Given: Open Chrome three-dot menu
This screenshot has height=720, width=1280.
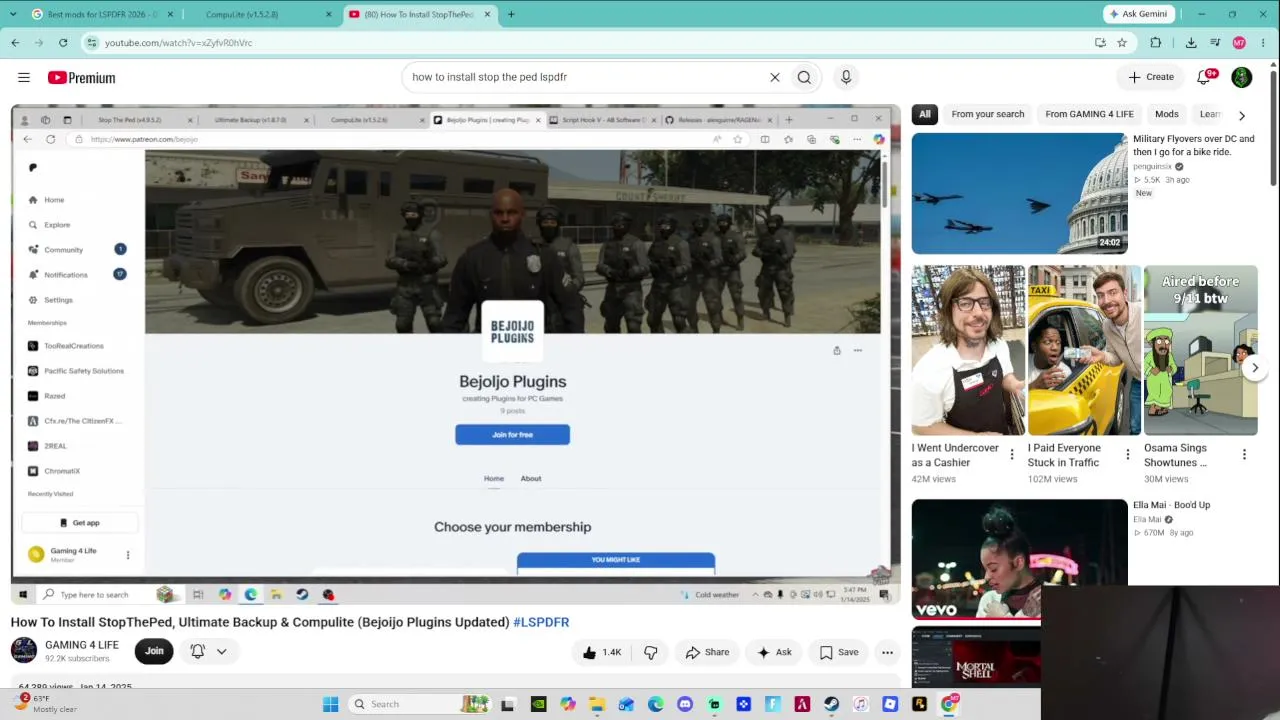Looking at the screenshot, I should (x=1264, y=42).
